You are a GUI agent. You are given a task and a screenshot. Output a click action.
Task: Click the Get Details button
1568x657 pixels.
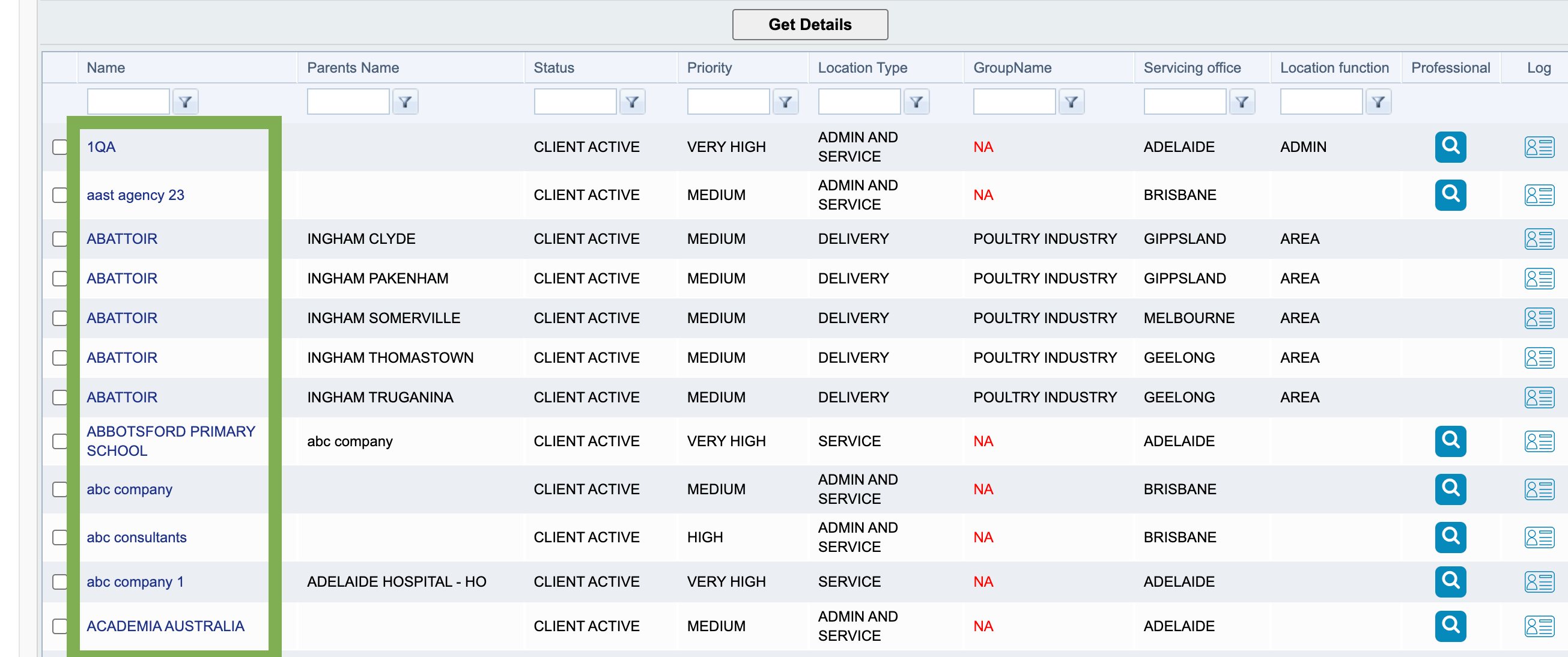[x=810, y=25]
